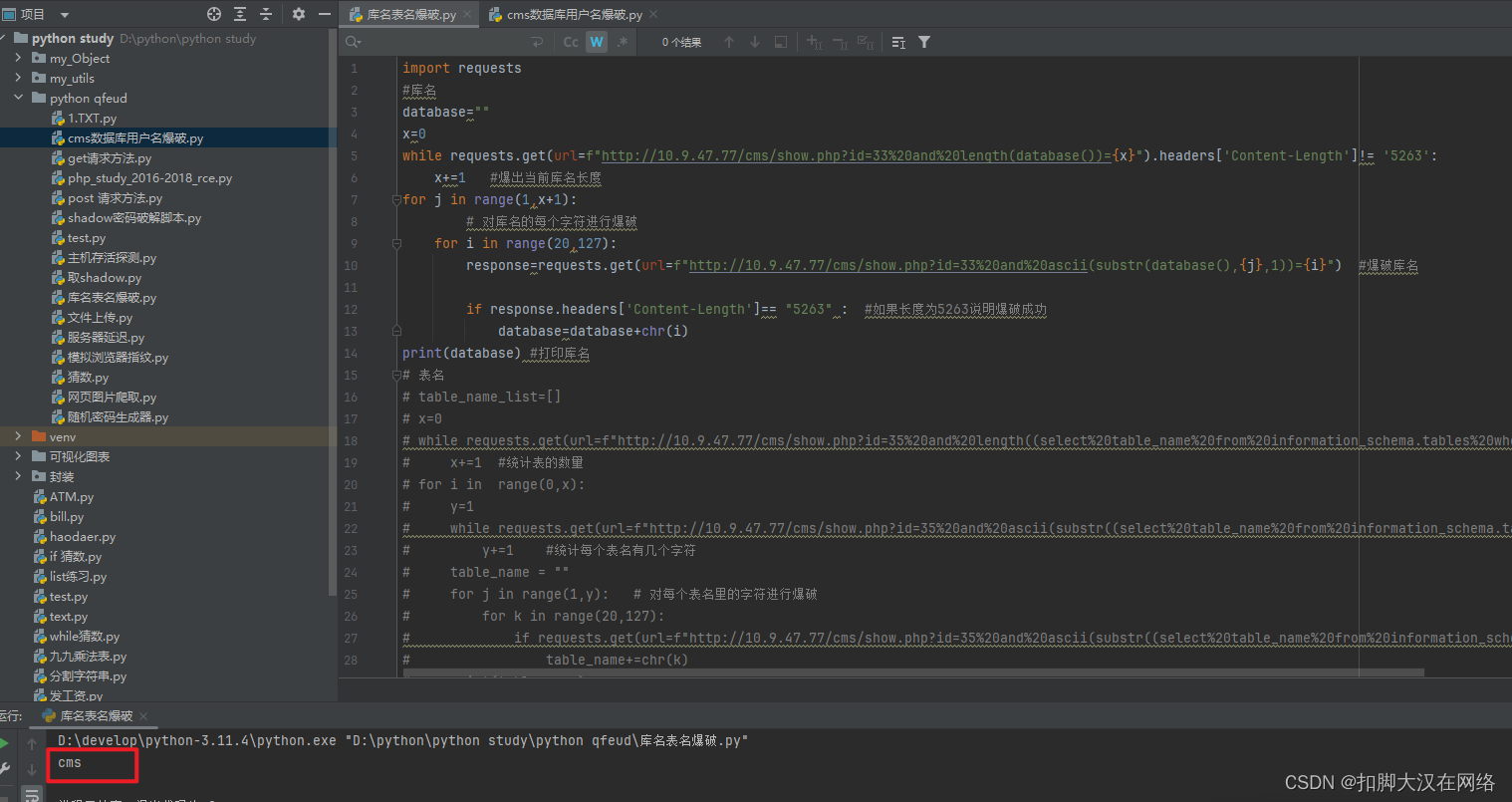
Task: Fold the comment block at line 15
Action: point(396,375)
